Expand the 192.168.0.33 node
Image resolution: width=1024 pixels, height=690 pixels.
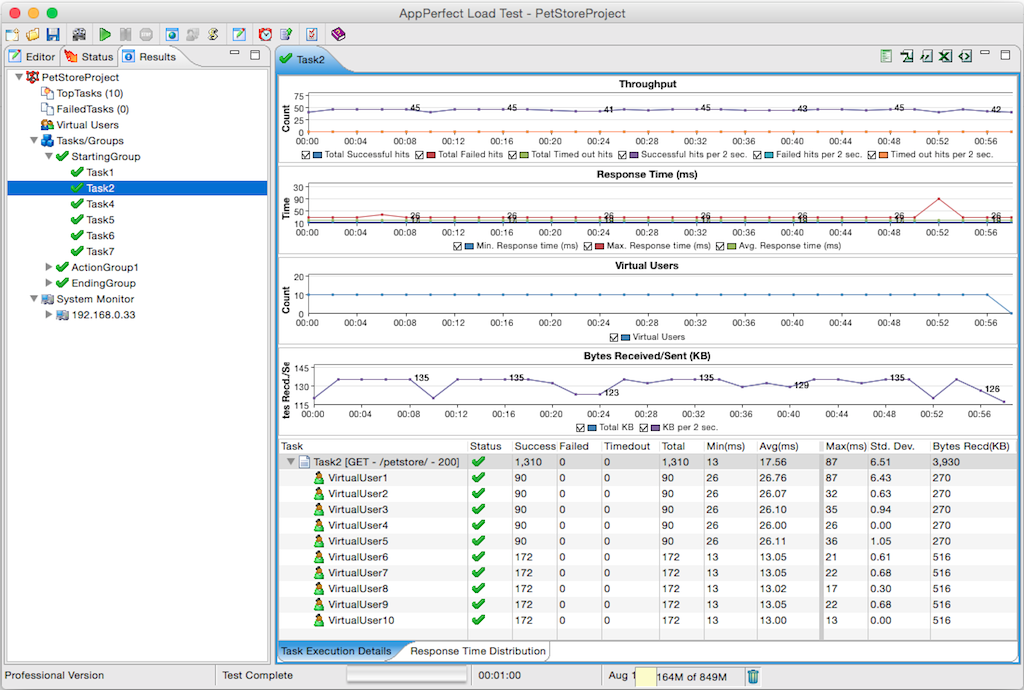(49, 315)
